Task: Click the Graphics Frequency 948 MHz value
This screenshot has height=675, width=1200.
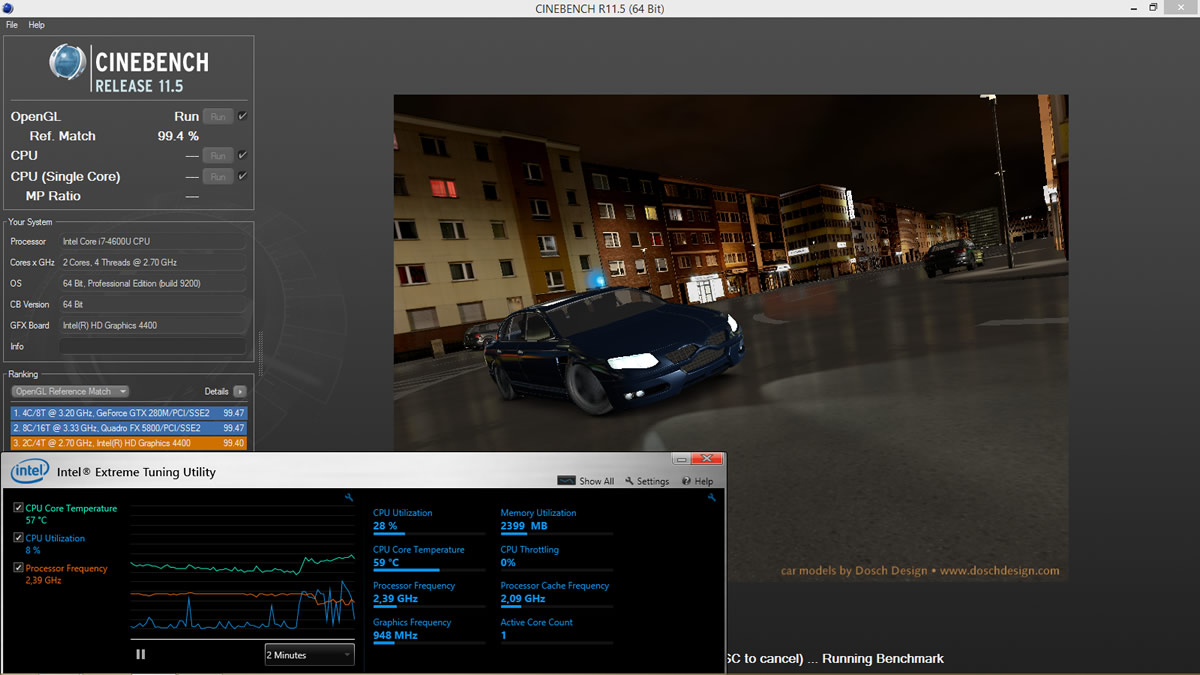Action: click(x=395, y=635)
